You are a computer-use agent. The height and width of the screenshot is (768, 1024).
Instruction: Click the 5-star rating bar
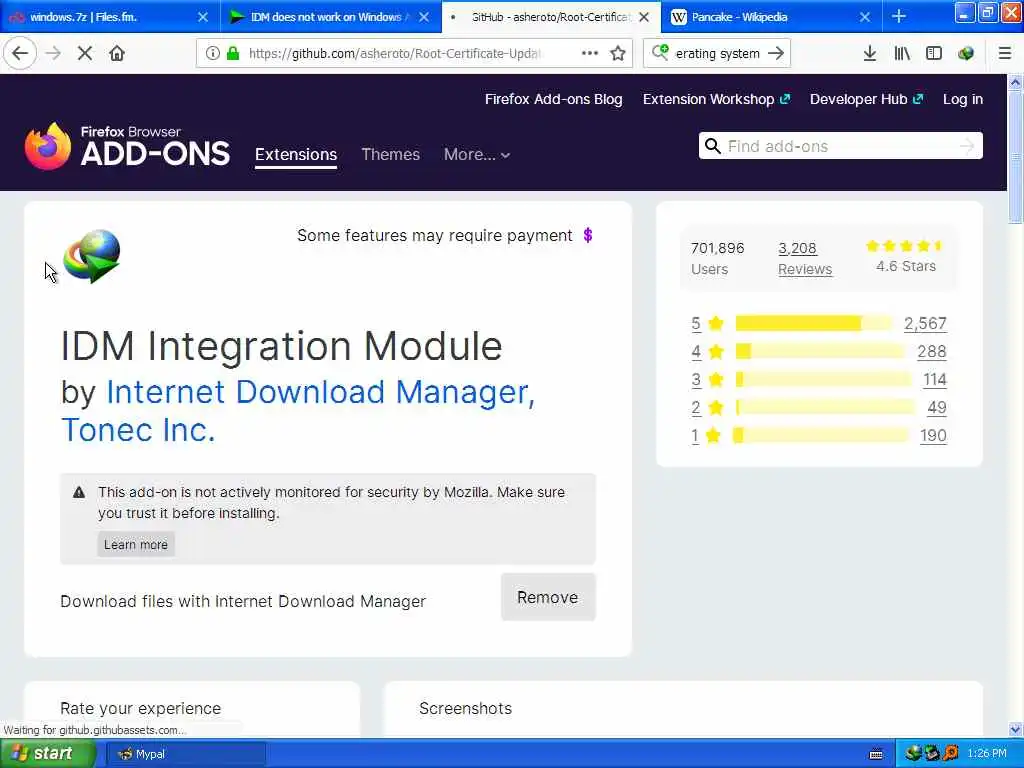click(814, 323)
